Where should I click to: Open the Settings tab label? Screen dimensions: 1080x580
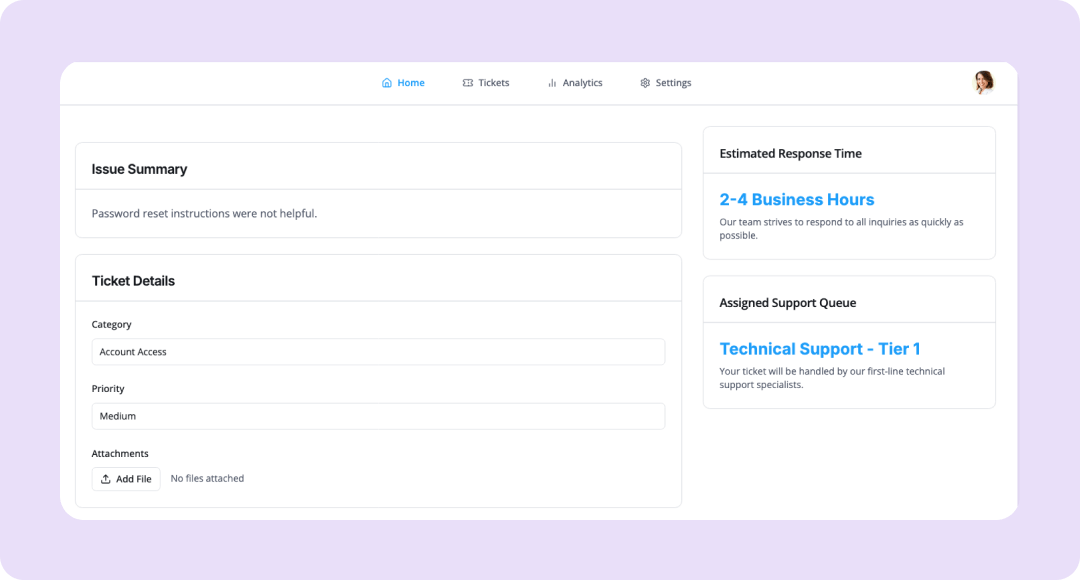673,83
